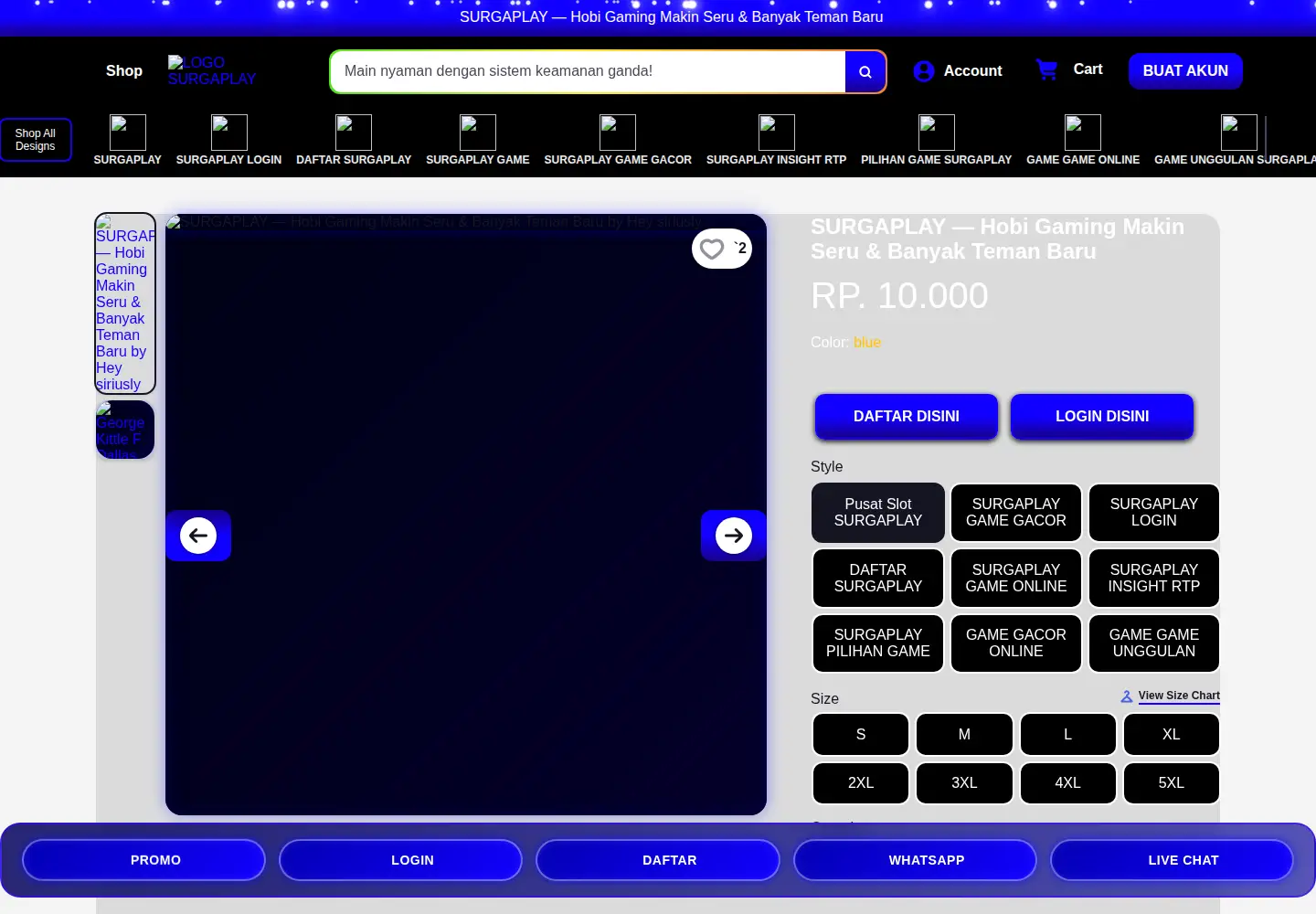Click the main product image
Screen dimensions: 1316x914
click(466, 515)
